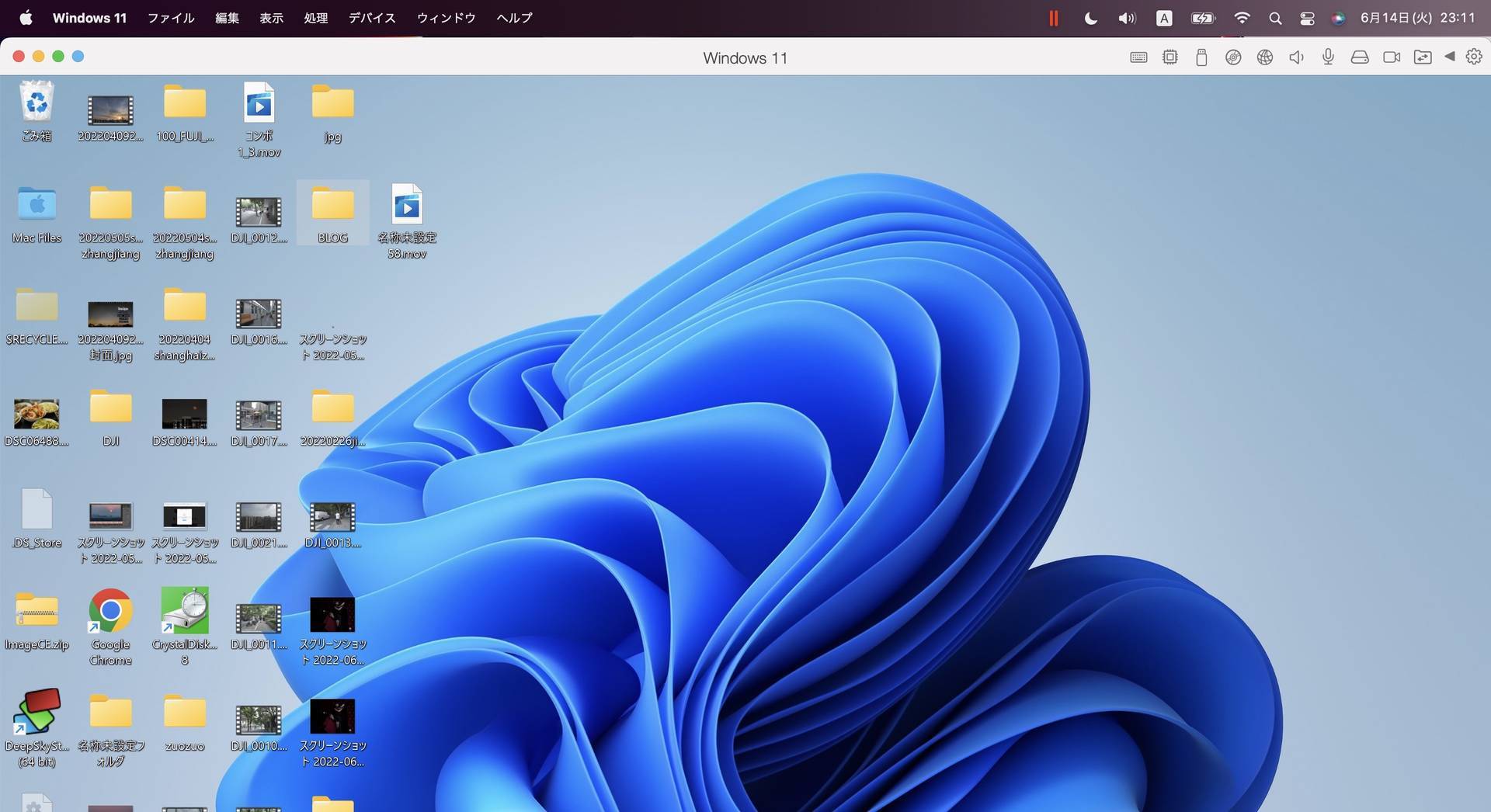This screenshot has width=1491, height=812.
Task: Open the virtual machine settings gear
Action: [x=1474, y=56]
